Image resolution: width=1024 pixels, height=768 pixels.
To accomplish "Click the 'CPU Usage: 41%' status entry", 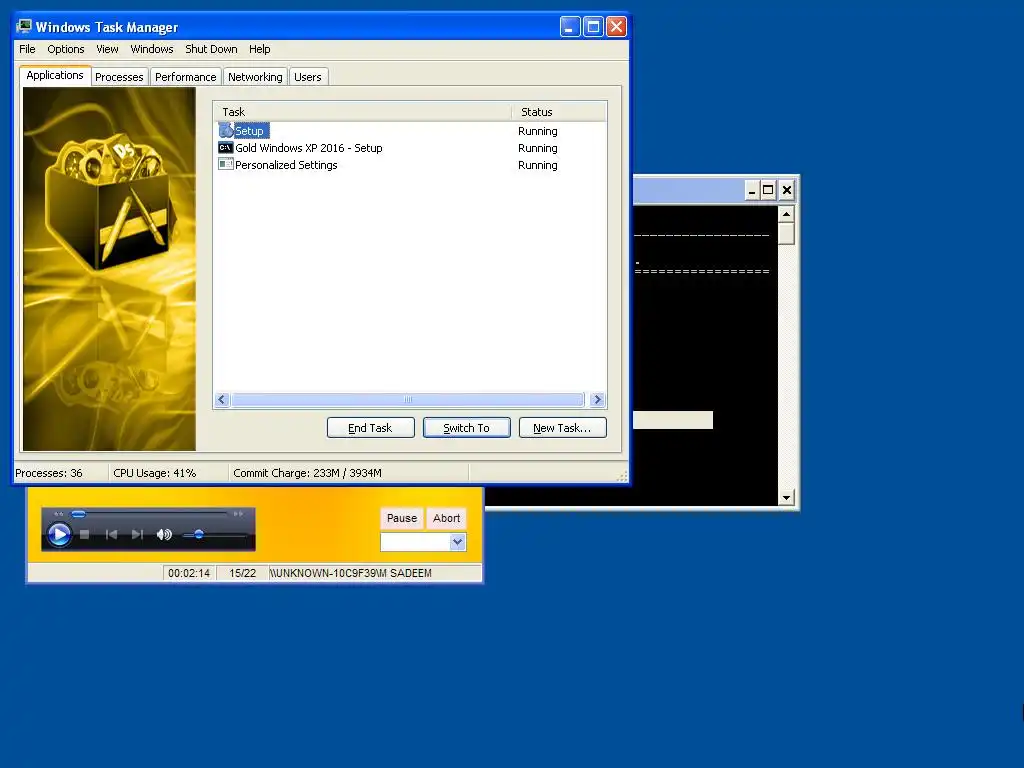I will 155,473.
